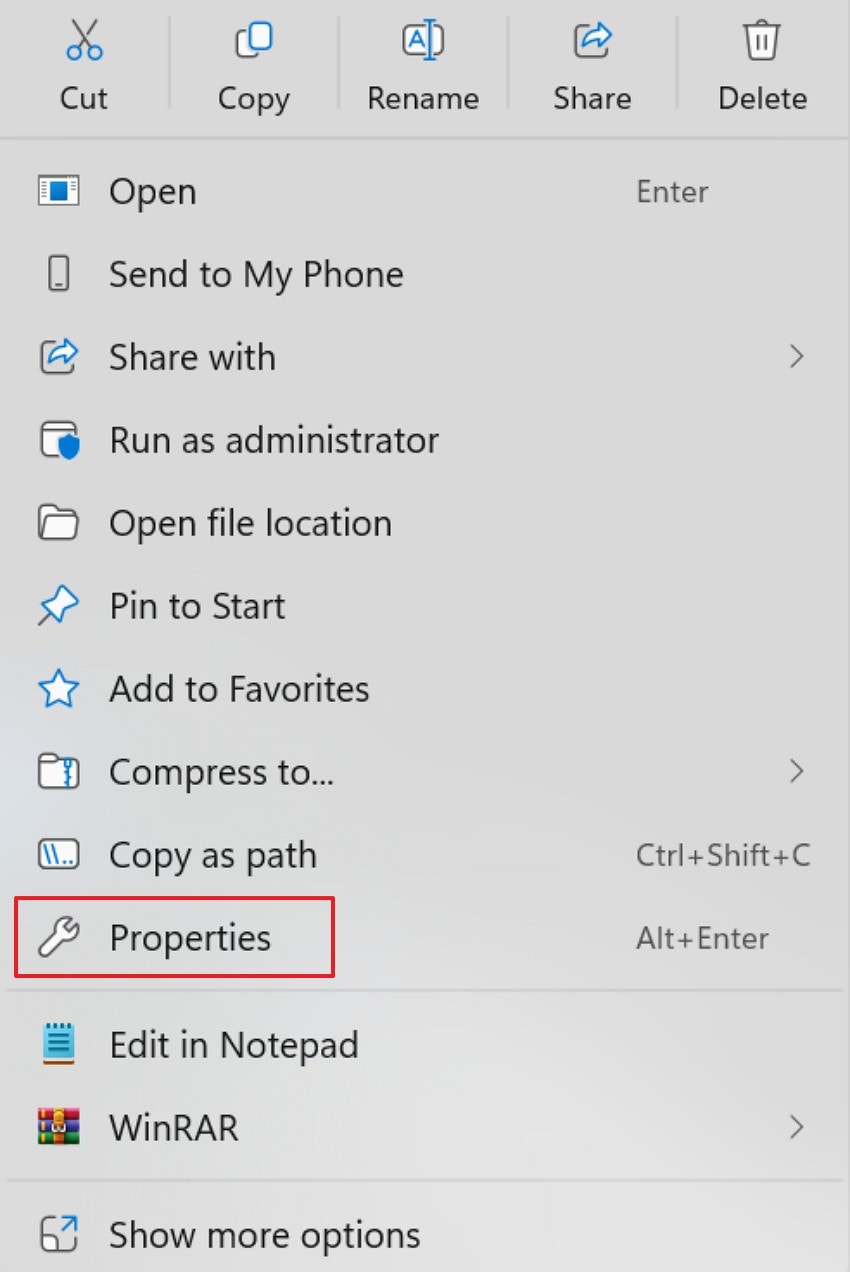Expand the Compress to submenu
This screenshot has height=1272, width=850.
pos(797,771)
